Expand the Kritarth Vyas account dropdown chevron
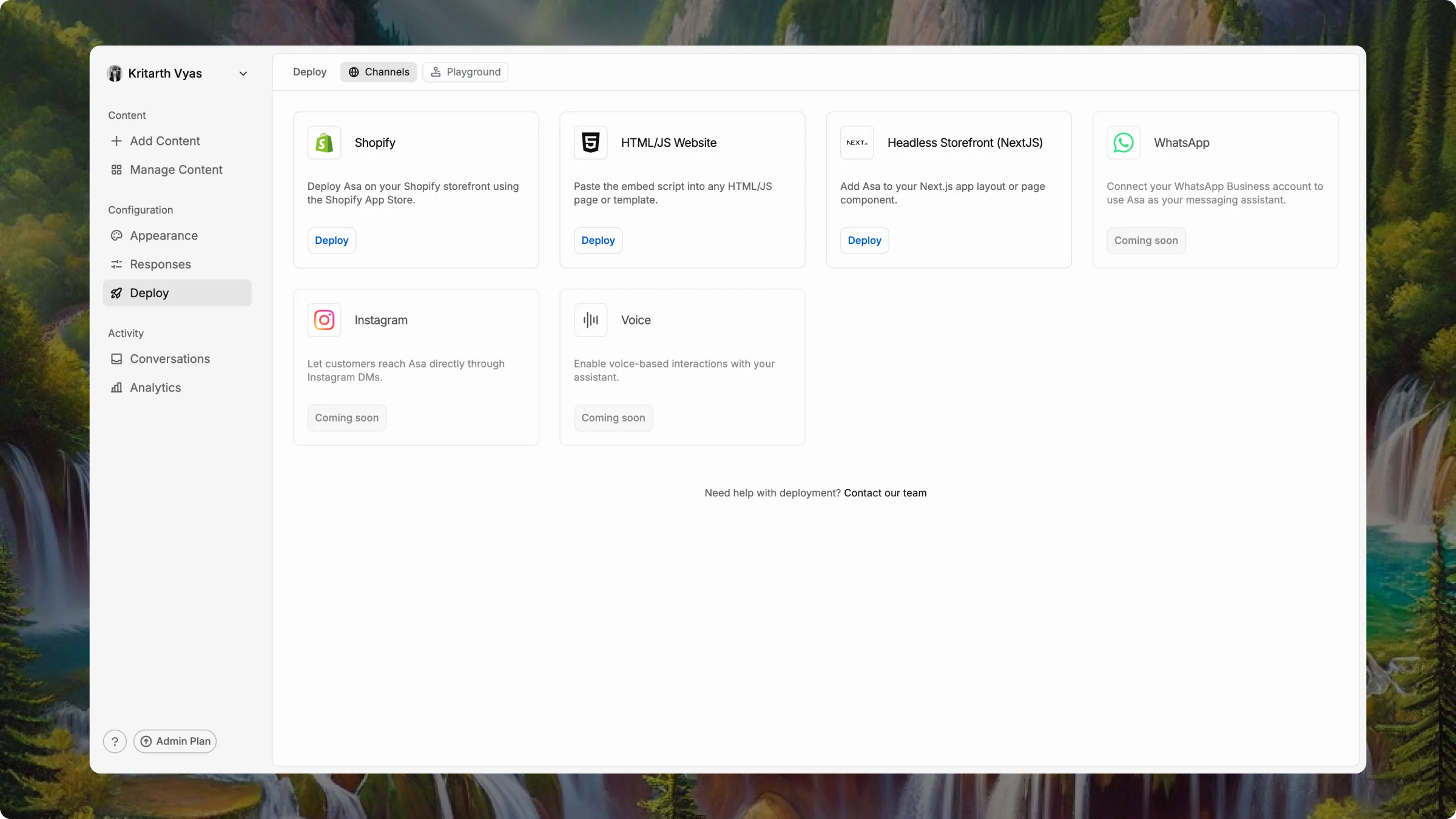 tap(243, 74)
